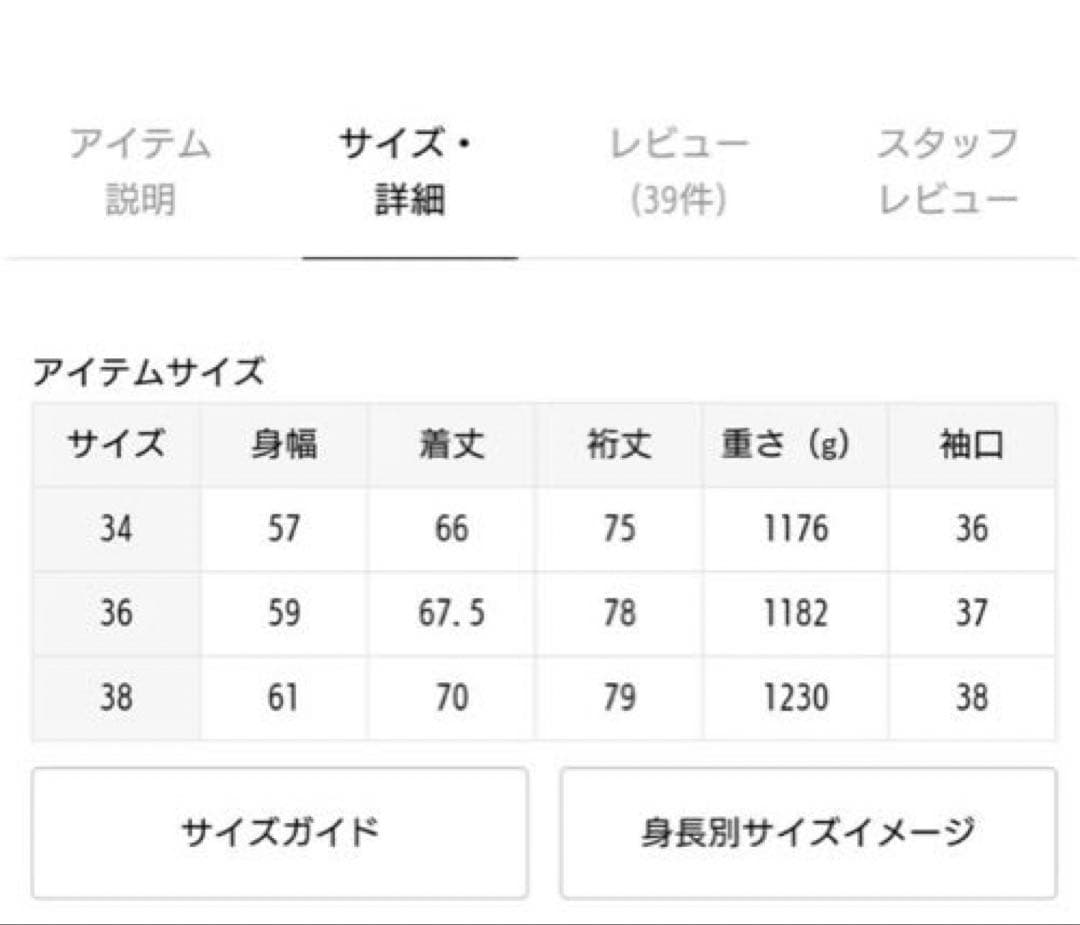Click the アイテムサイズ heading
Viewport: 1080px width, 925px height.
(149, 373)
